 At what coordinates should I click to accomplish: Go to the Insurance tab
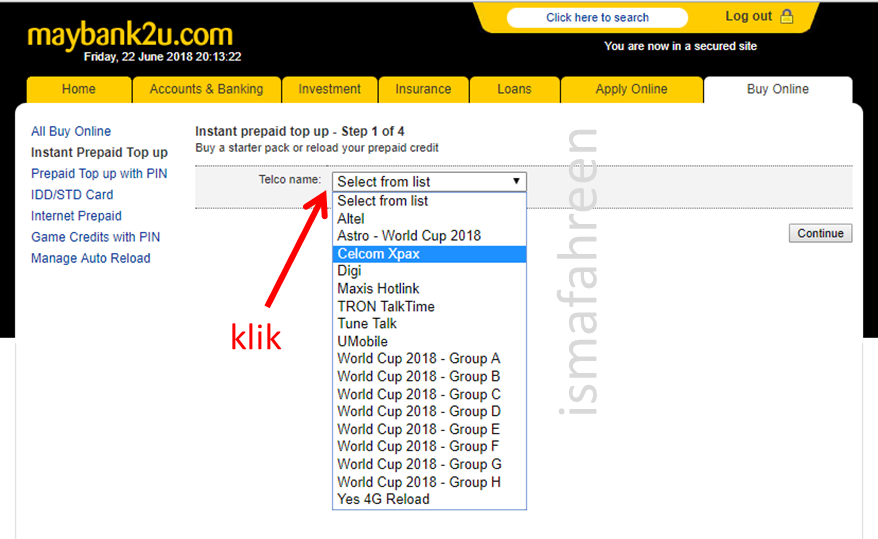click(x=423, y=90)
